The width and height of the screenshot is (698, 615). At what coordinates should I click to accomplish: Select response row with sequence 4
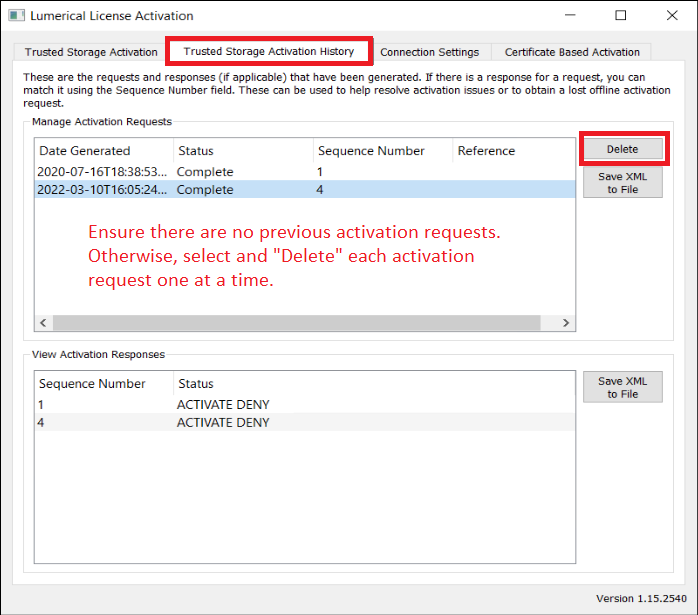click(x=305, y=422)
